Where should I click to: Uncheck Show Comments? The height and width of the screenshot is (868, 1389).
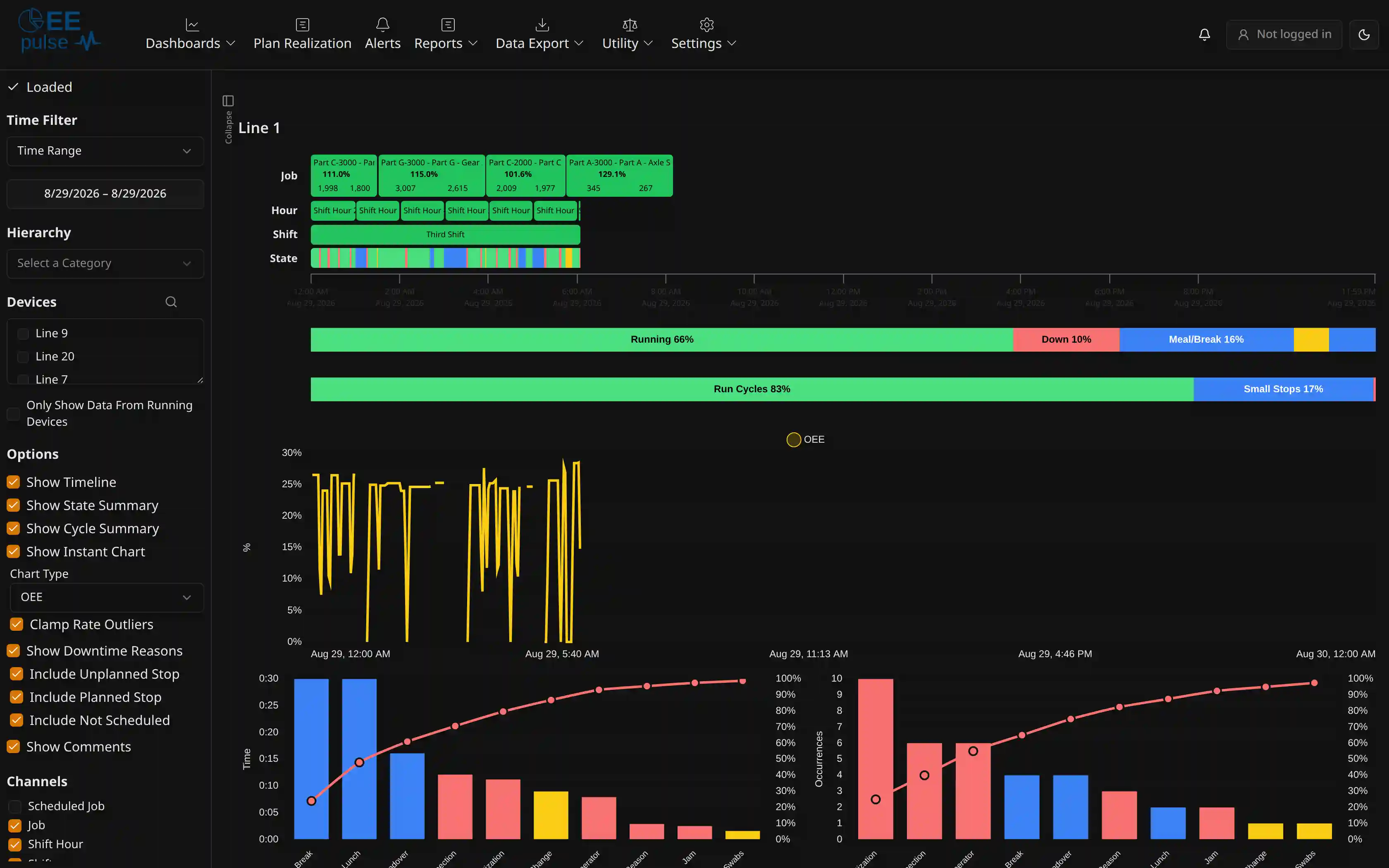[x=13, y=747]
